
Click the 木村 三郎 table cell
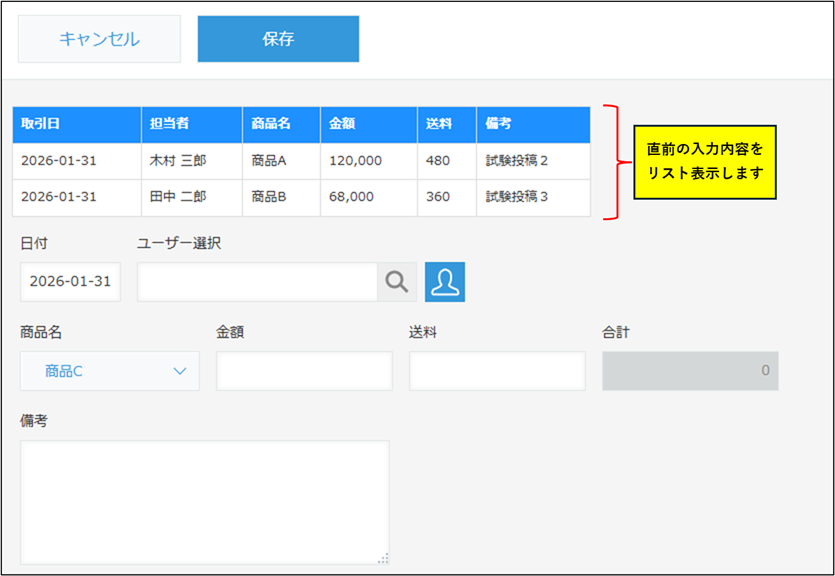[192, 160]
